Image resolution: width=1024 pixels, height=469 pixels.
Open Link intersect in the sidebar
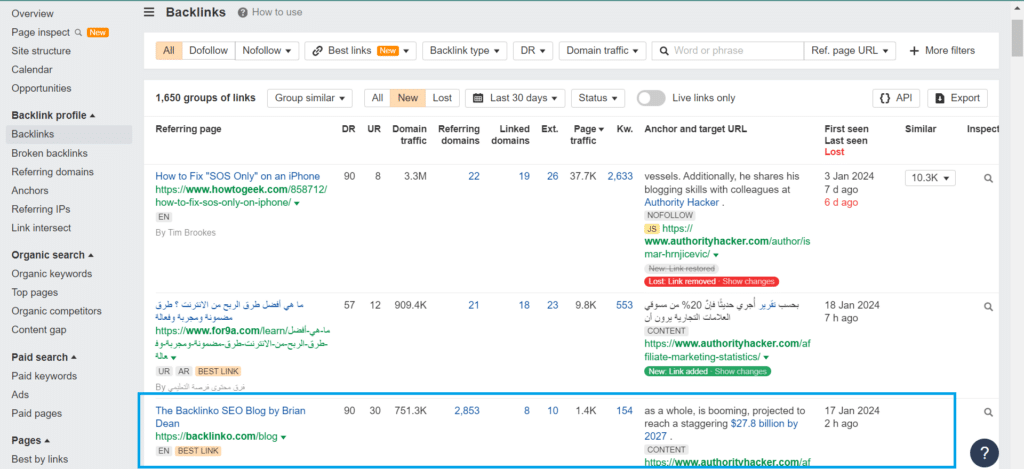(x=41, y=228)
